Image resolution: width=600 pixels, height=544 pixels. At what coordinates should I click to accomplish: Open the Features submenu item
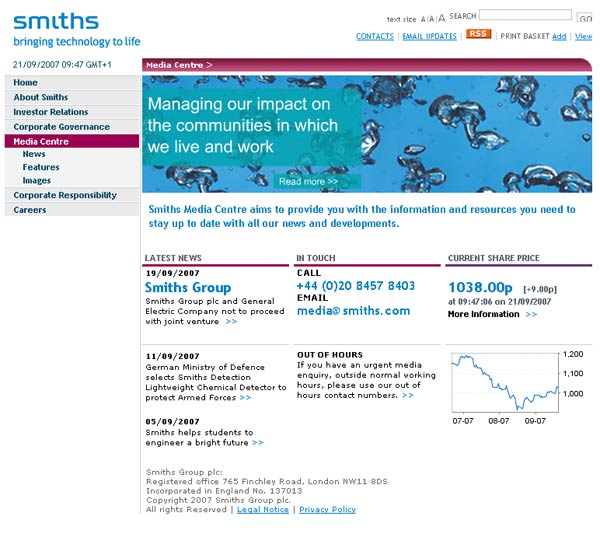coord(41,167)
